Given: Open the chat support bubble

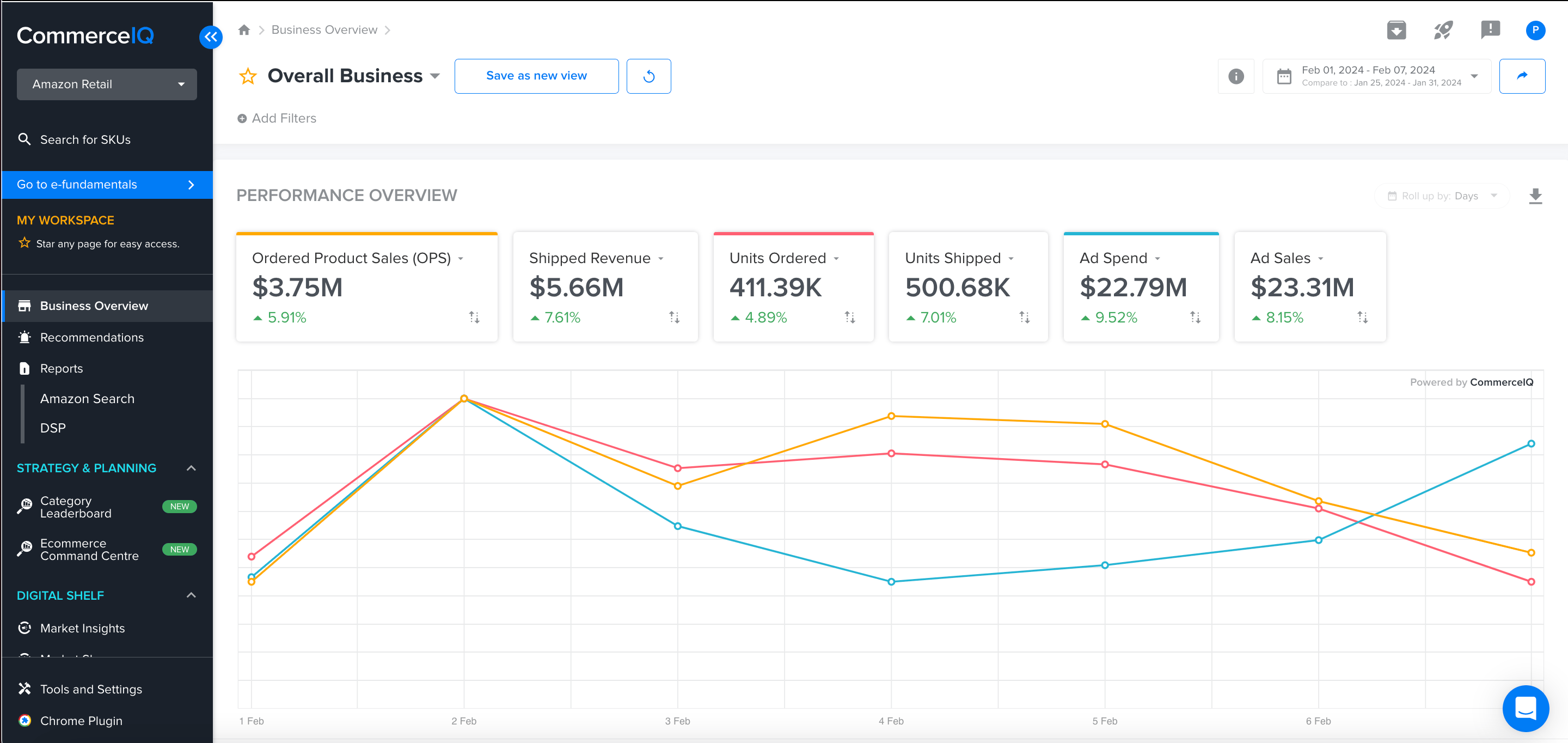Looking at the screenshot, I should [1525, 708].
